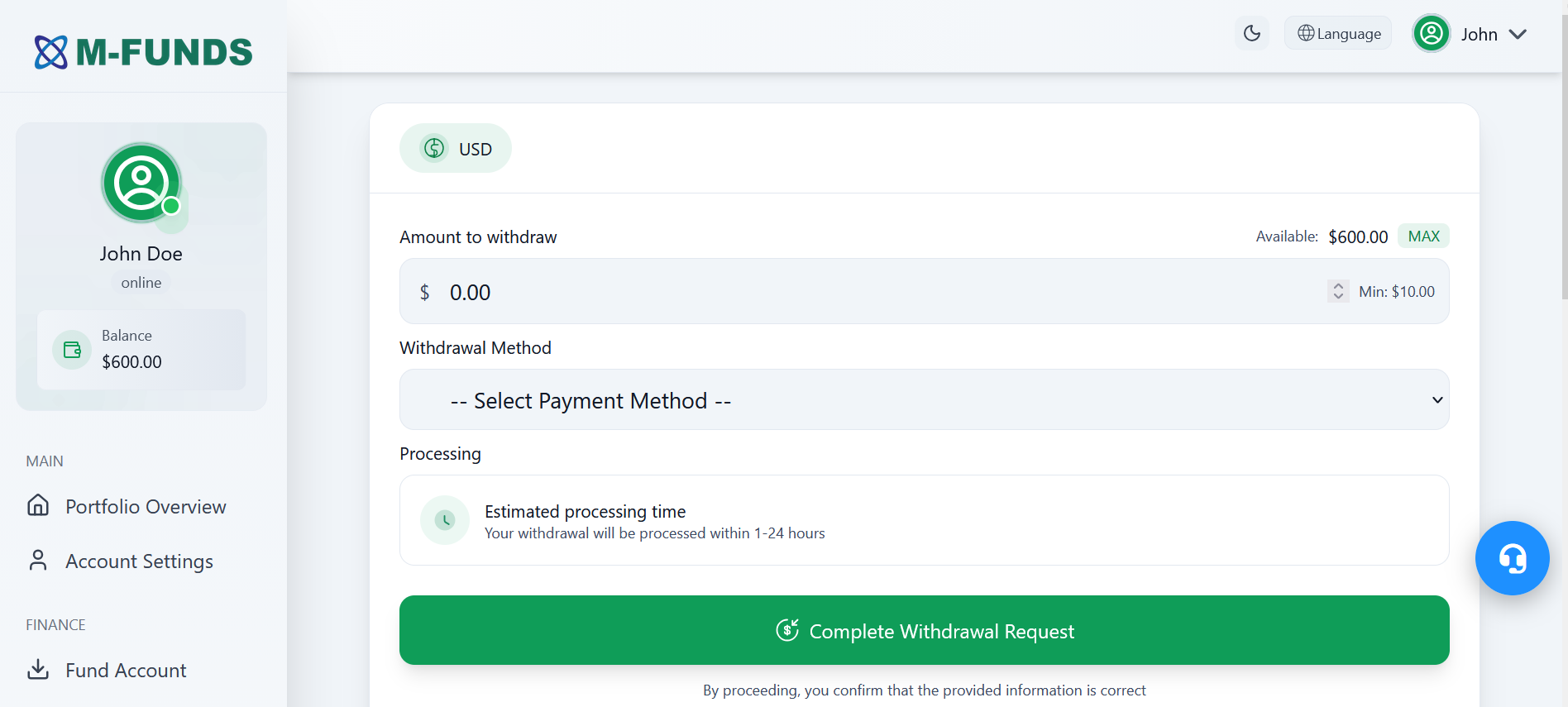1568x707 pixels.
Task: Open the live support headset chat
Action: pos(1513,558)
